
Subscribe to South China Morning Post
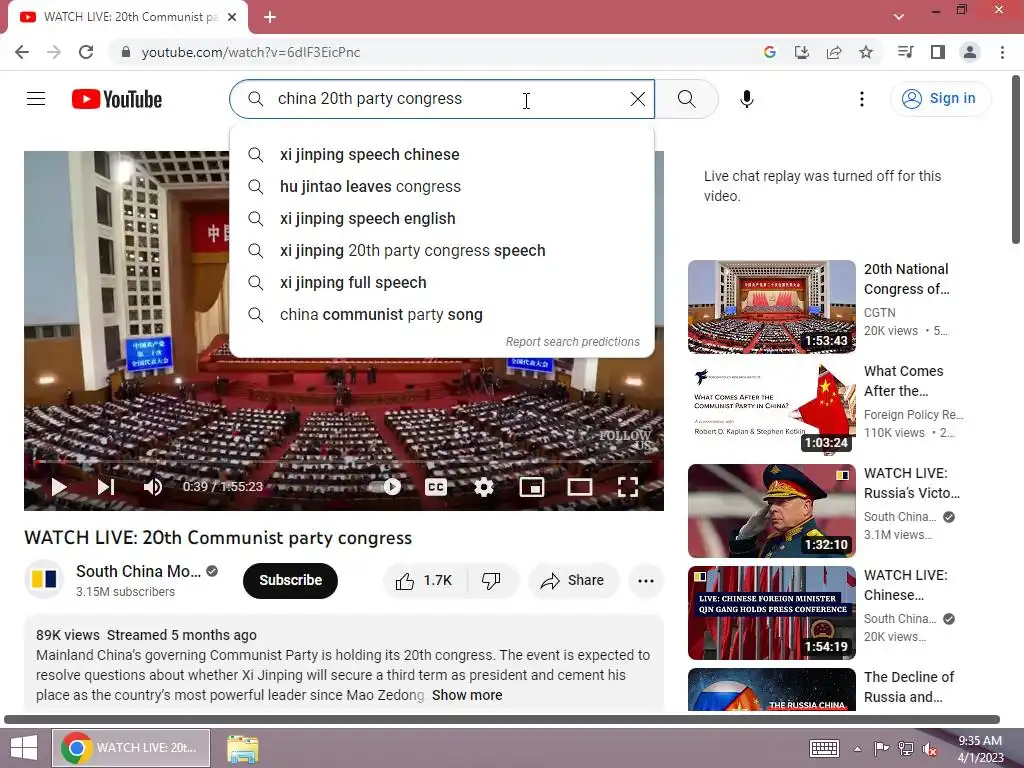tap(291, 581)
